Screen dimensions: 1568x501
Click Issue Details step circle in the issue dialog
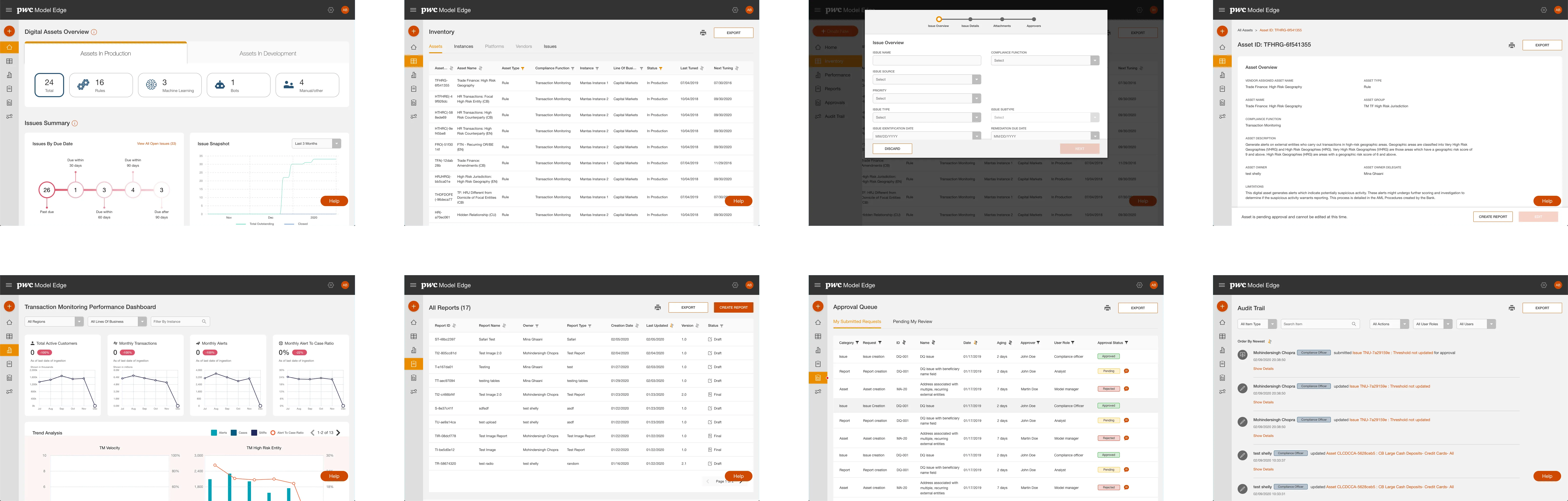[x=970, y=19]
